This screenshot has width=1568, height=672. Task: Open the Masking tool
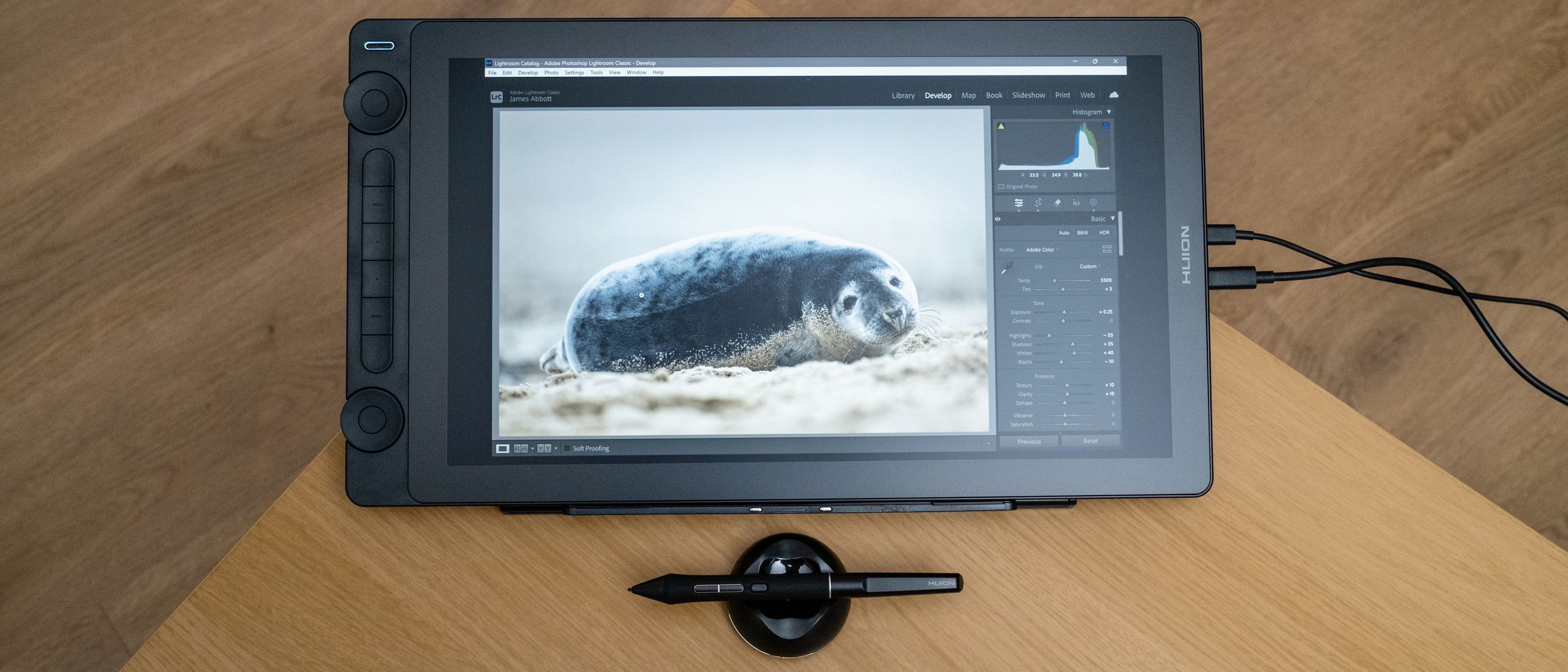click(1093, 202)
